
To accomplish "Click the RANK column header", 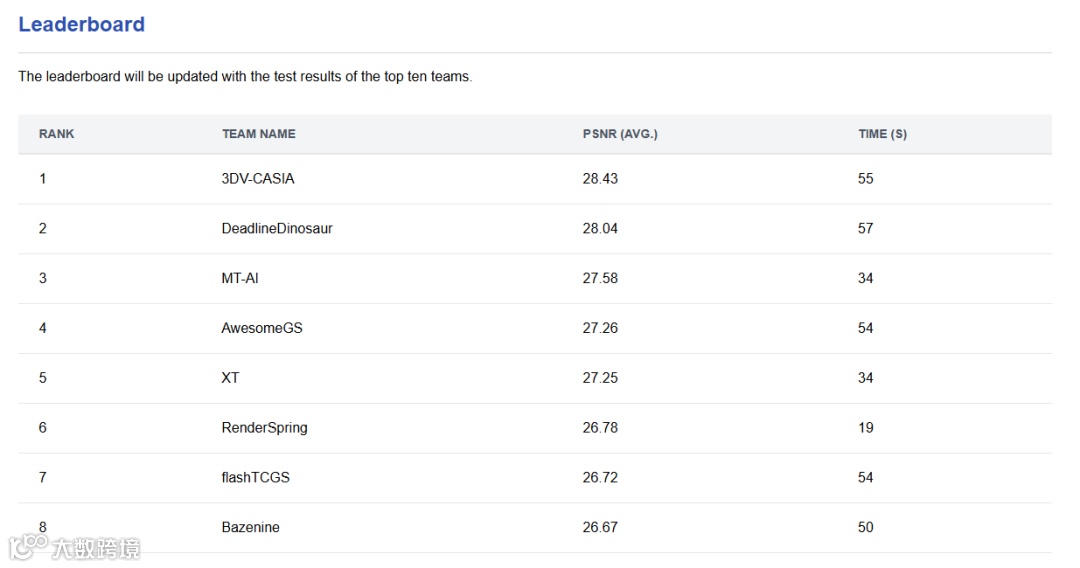I will (x=57, y=134).
